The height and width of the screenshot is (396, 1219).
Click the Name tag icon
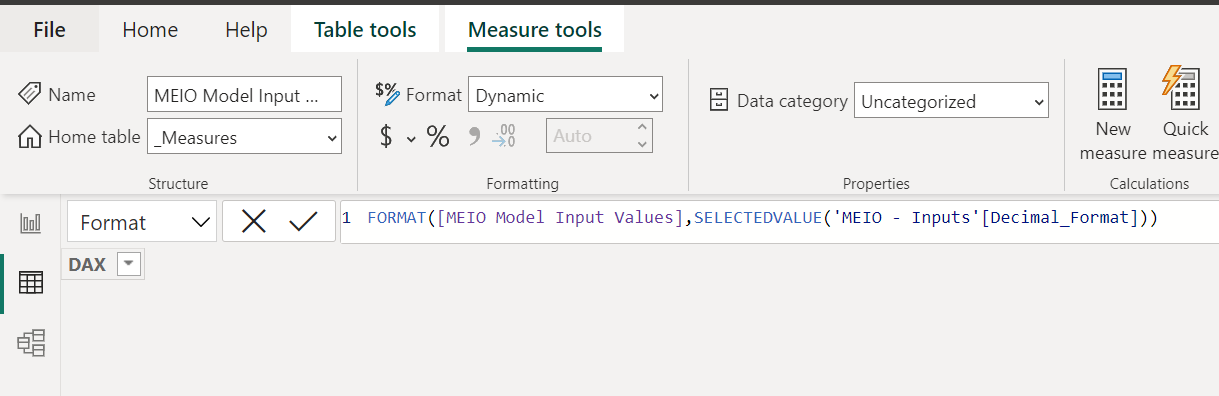coord(30,94)
